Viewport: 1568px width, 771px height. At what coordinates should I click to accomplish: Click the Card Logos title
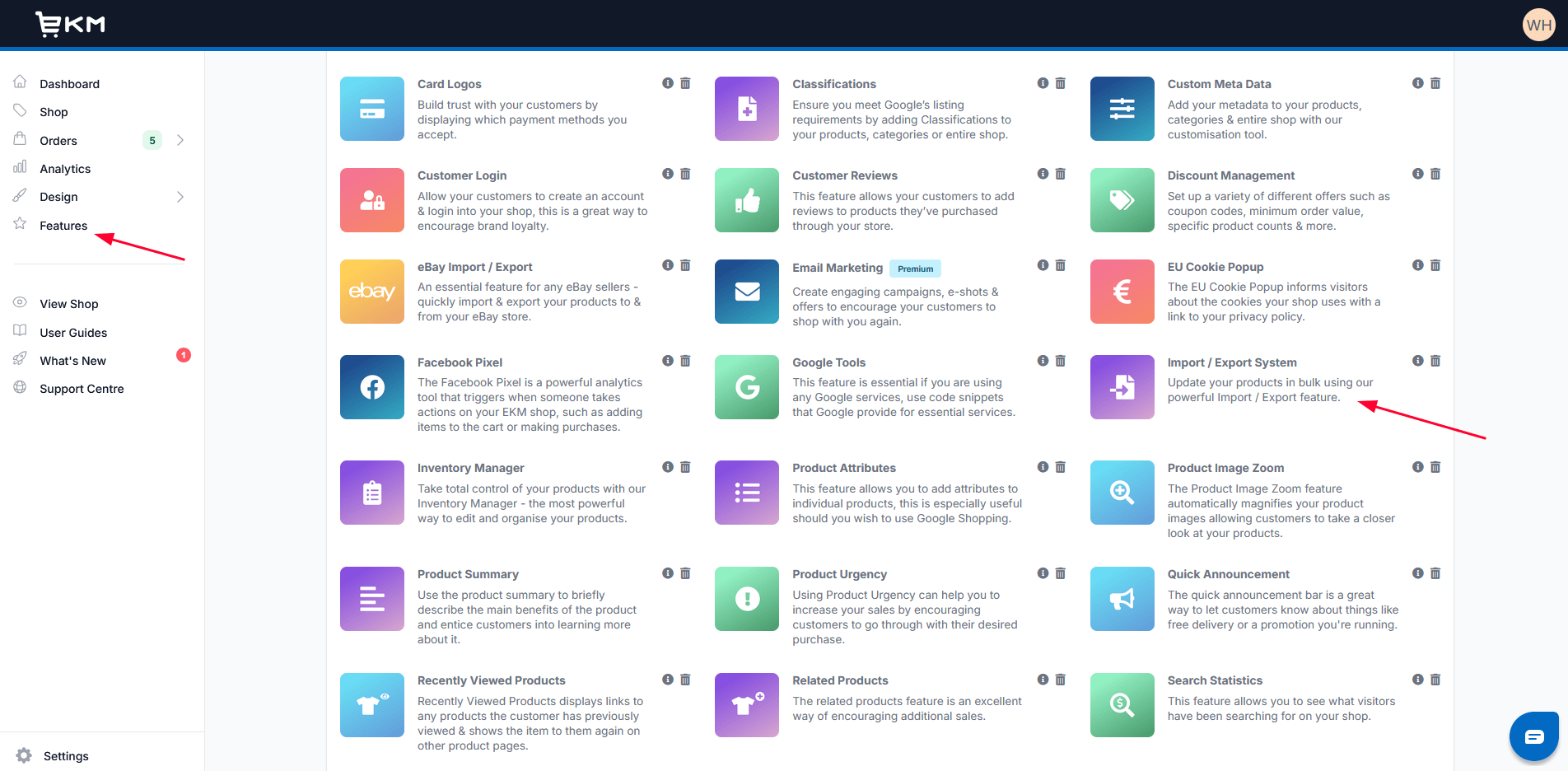click(449, 84)
